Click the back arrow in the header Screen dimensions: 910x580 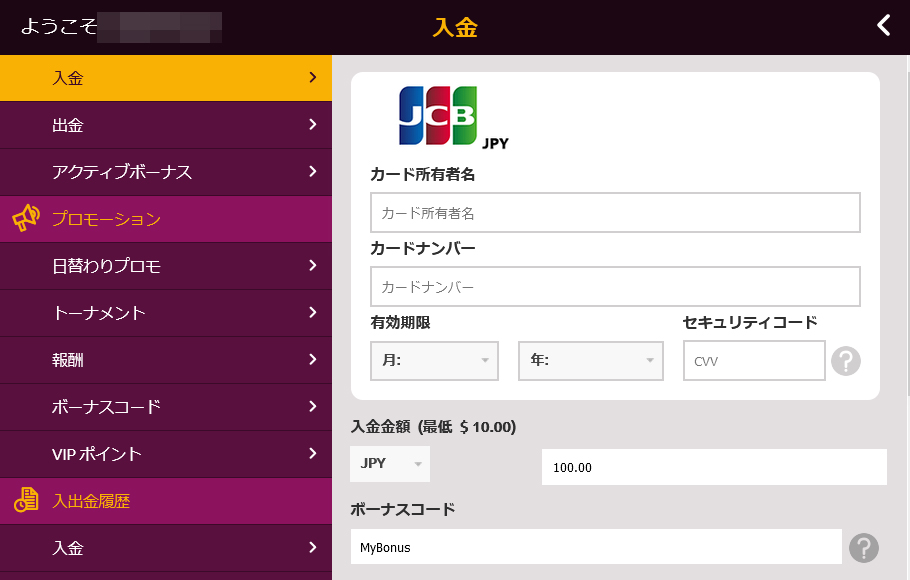point(883,26)
